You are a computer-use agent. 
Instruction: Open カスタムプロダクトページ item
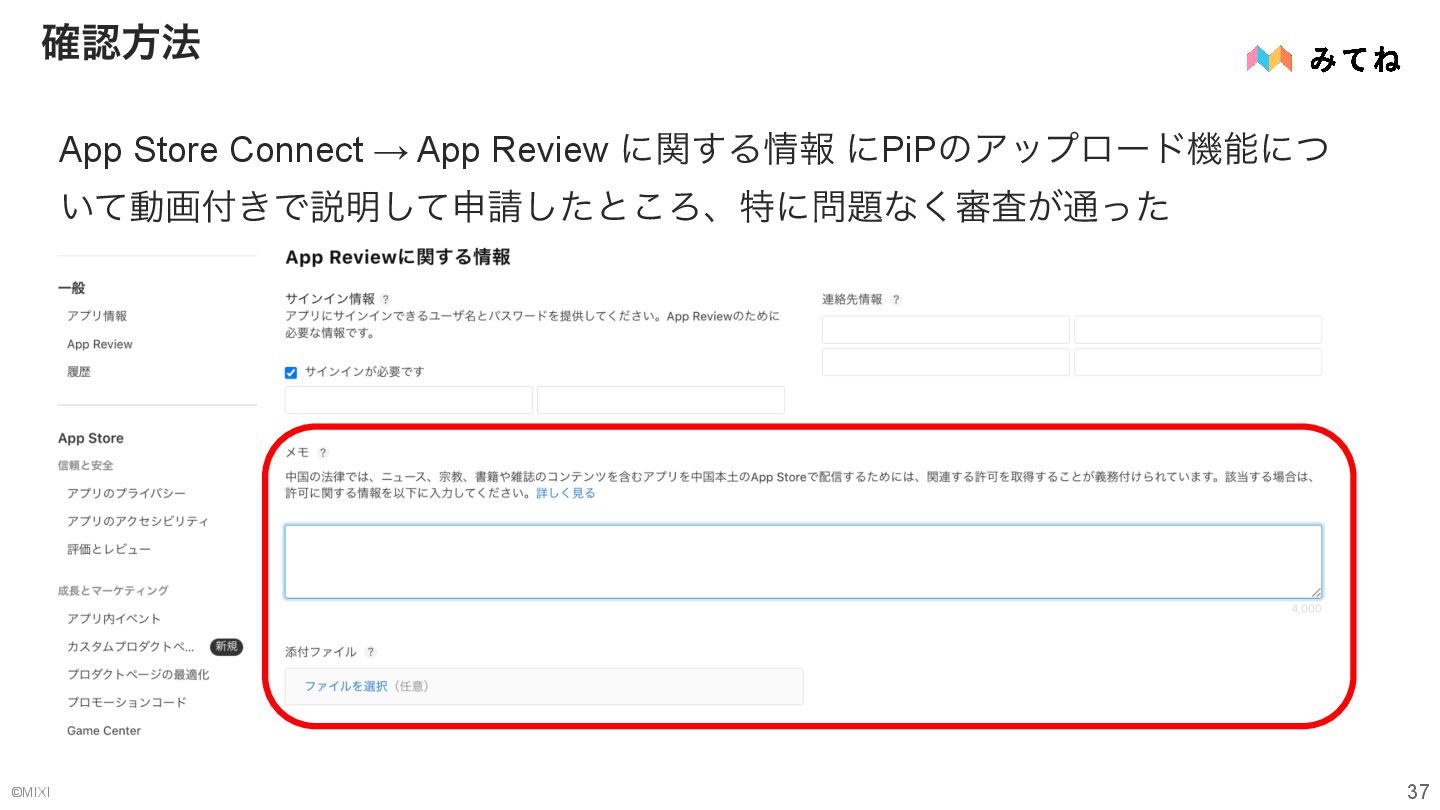click(131, 647)
